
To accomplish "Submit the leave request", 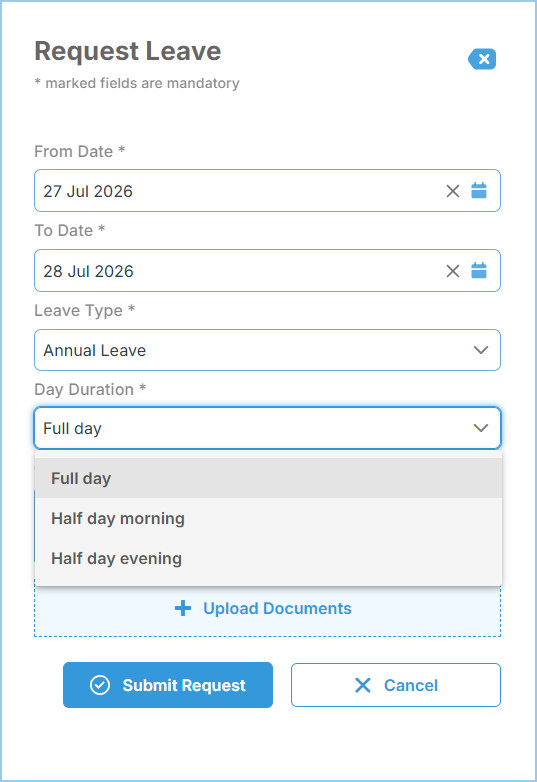I will [x=168, y=685].
